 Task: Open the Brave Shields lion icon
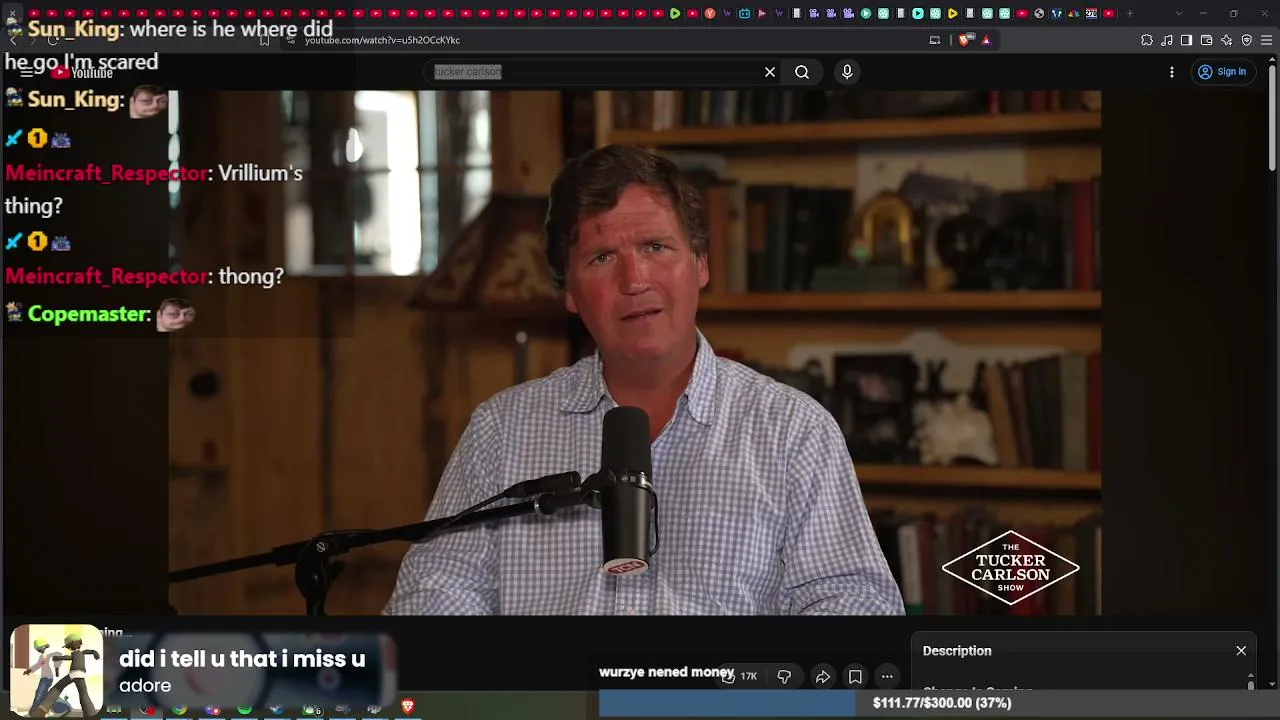click(x=964, y=40)
